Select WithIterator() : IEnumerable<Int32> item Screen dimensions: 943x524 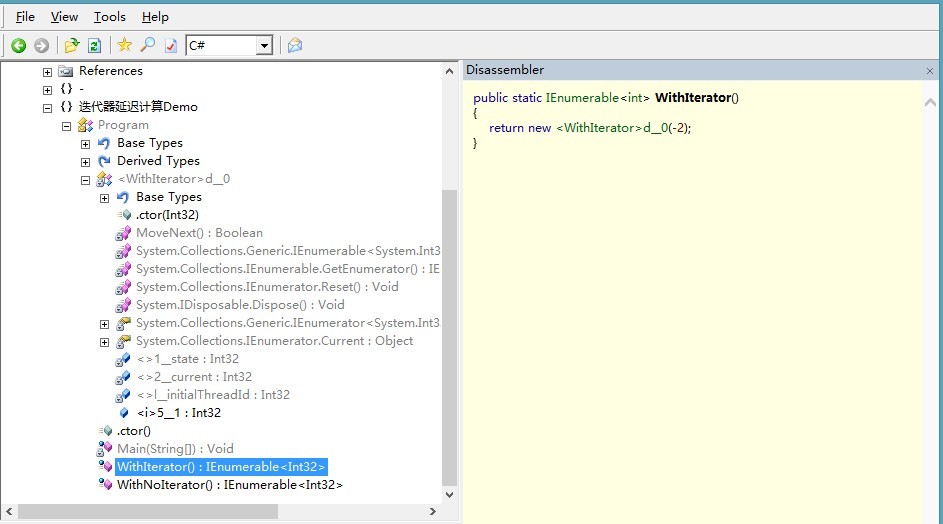[221, 467]
